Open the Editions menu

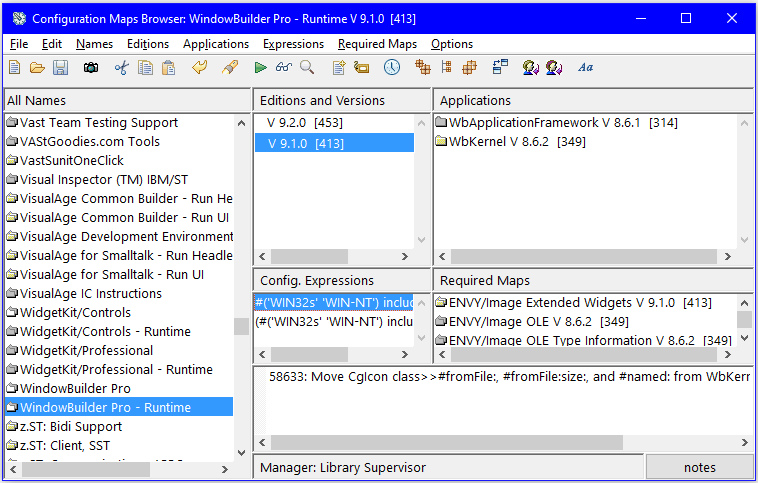[148, 44]
